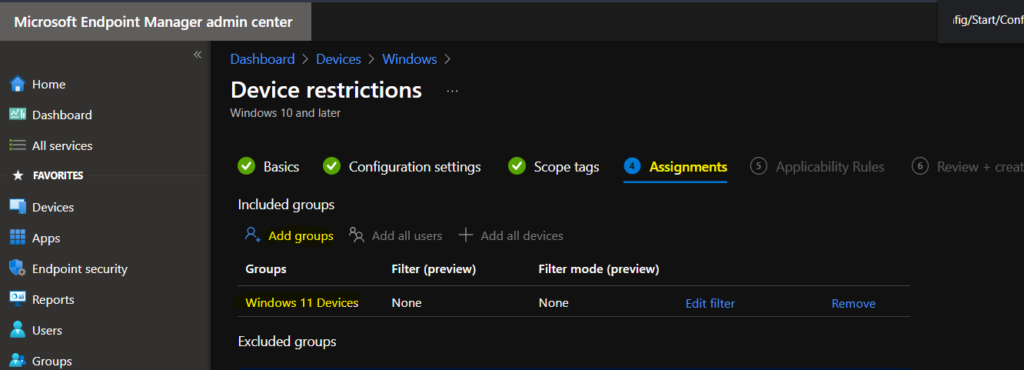Open Apps label in the sidebar
1024x370 pixels.
pyautogui.click(x=46, y=238)
